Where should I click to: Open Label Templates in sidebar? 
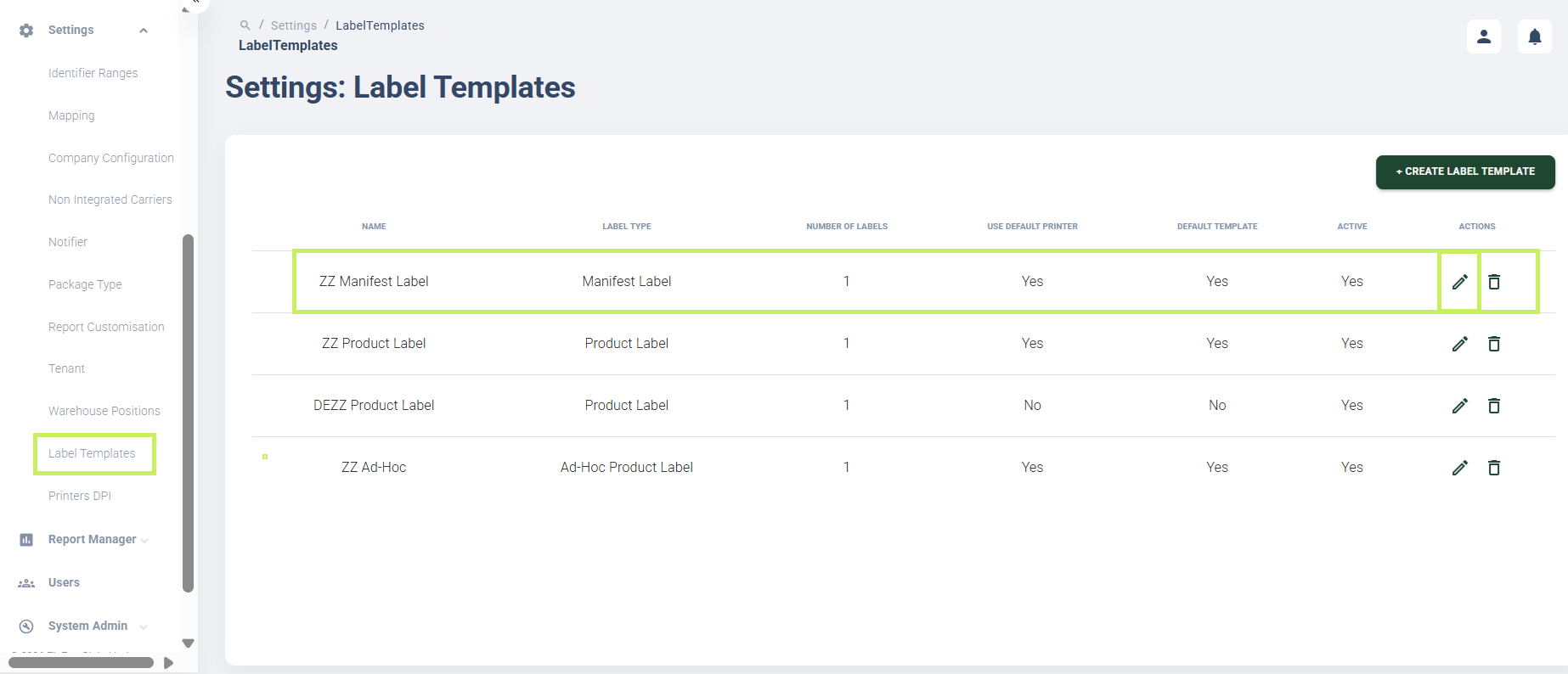click(92, 453)
